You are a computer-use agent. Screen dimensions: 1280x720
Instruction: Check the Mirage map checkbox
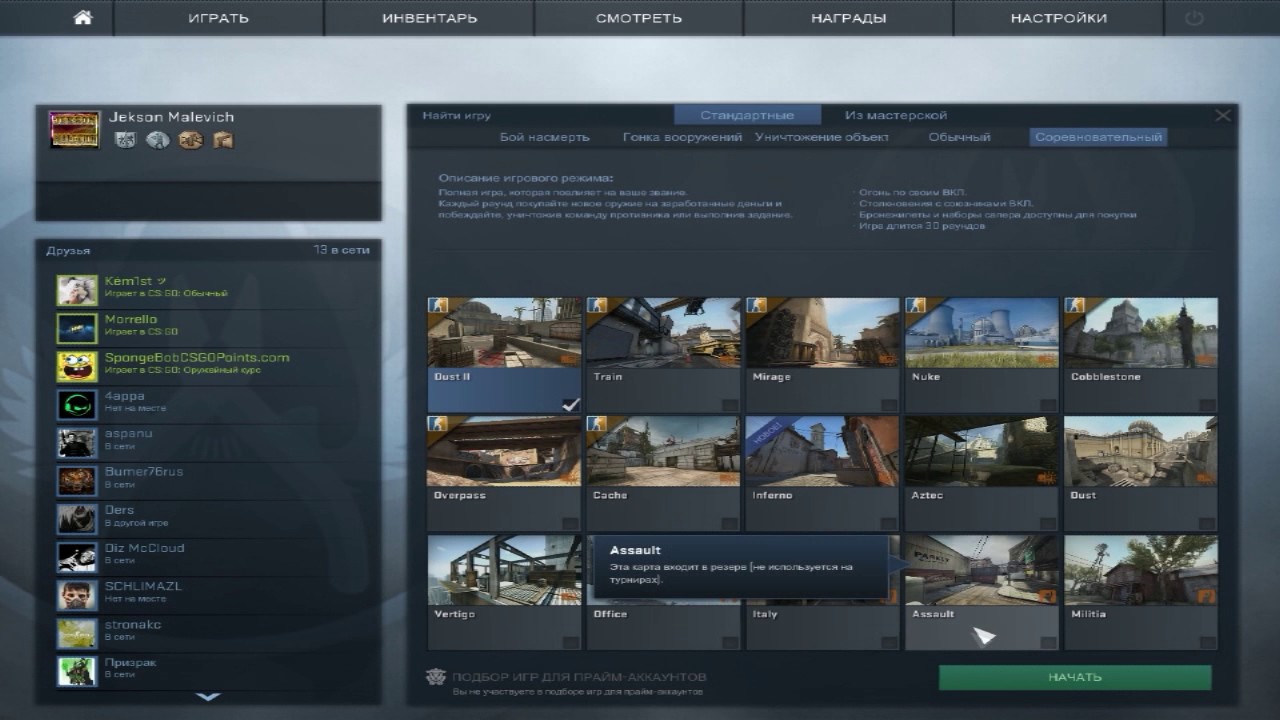889,405
